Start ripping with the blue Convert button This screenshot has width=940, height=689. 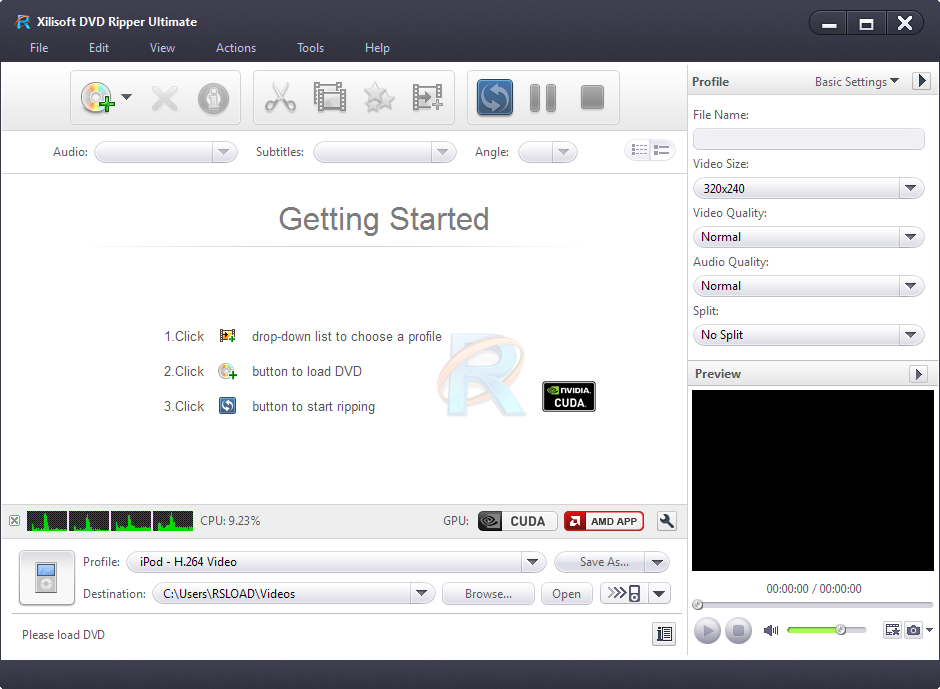495,97
